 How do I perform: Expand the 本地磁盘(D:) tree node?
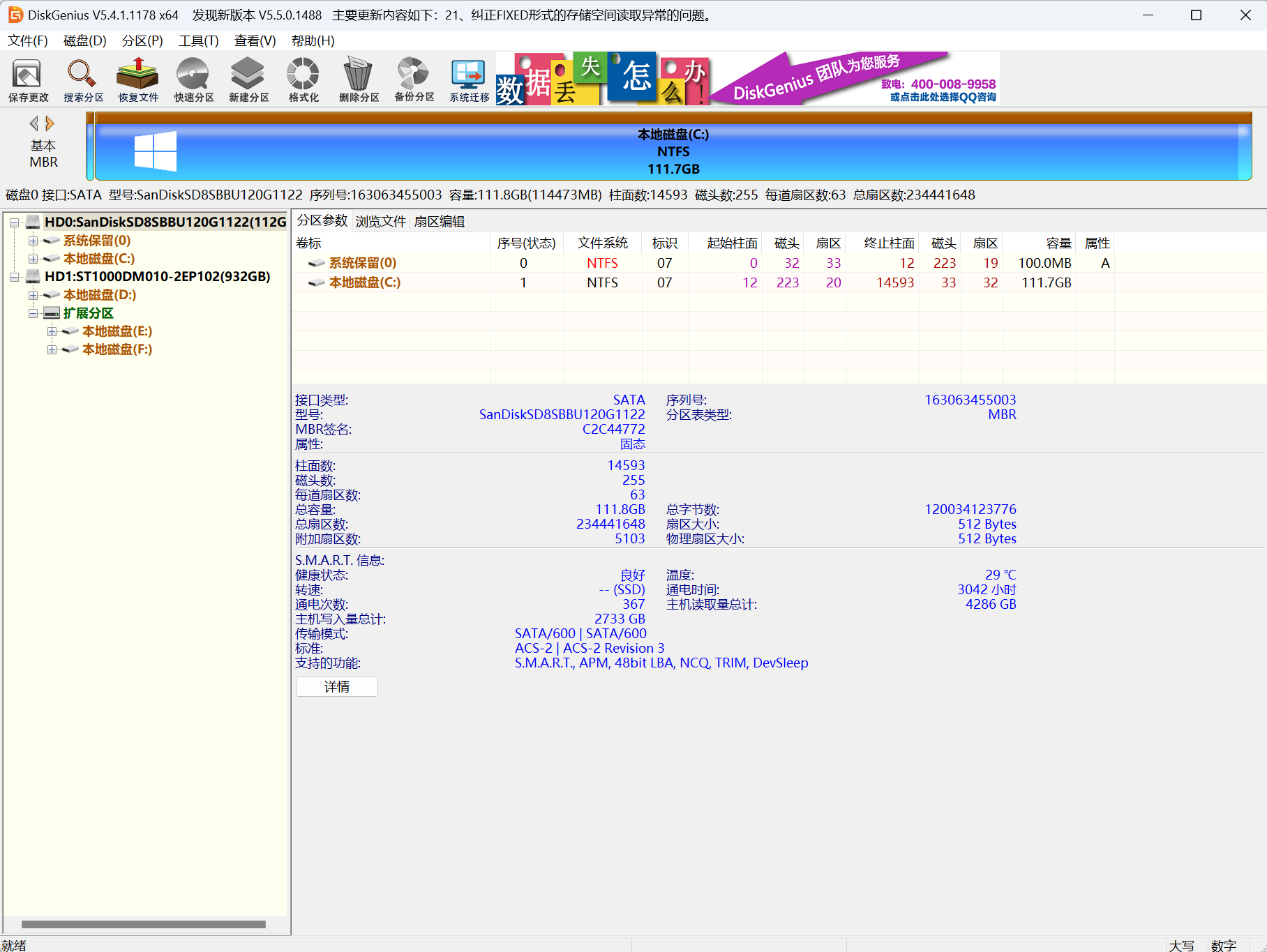[33, 295]
